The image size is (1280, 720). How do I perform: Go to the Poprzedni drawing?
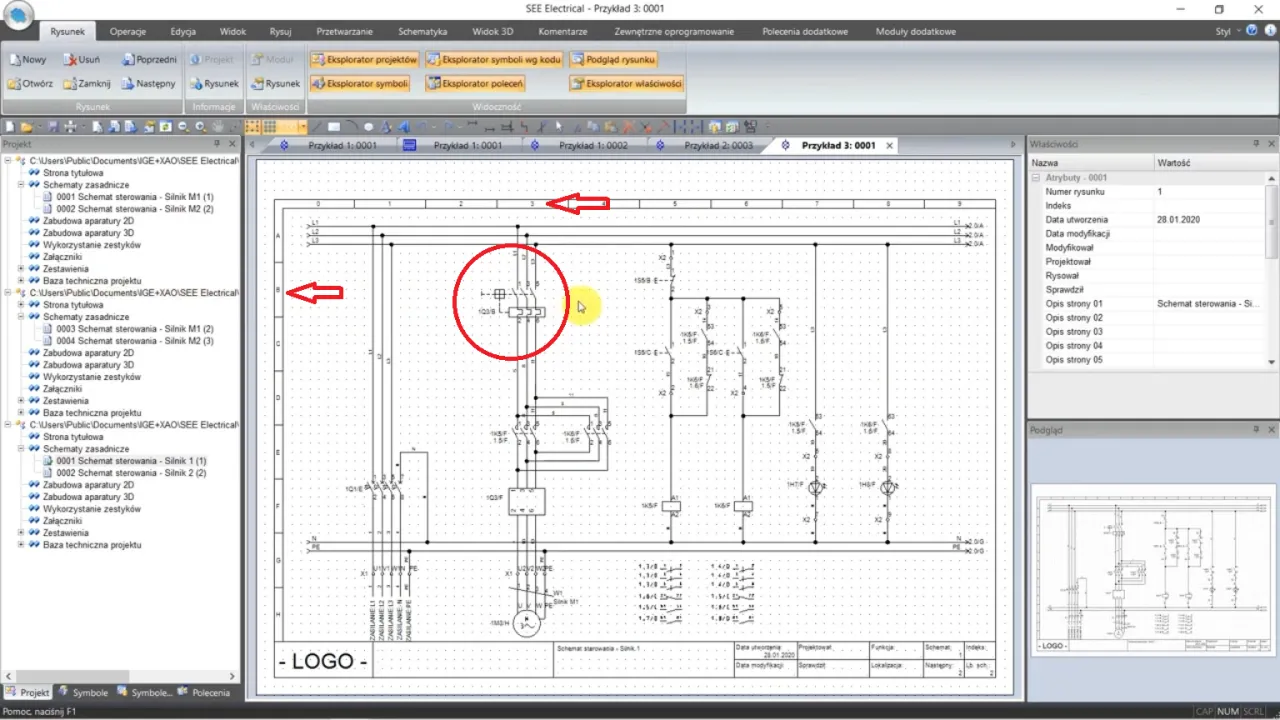pos(148,60)
